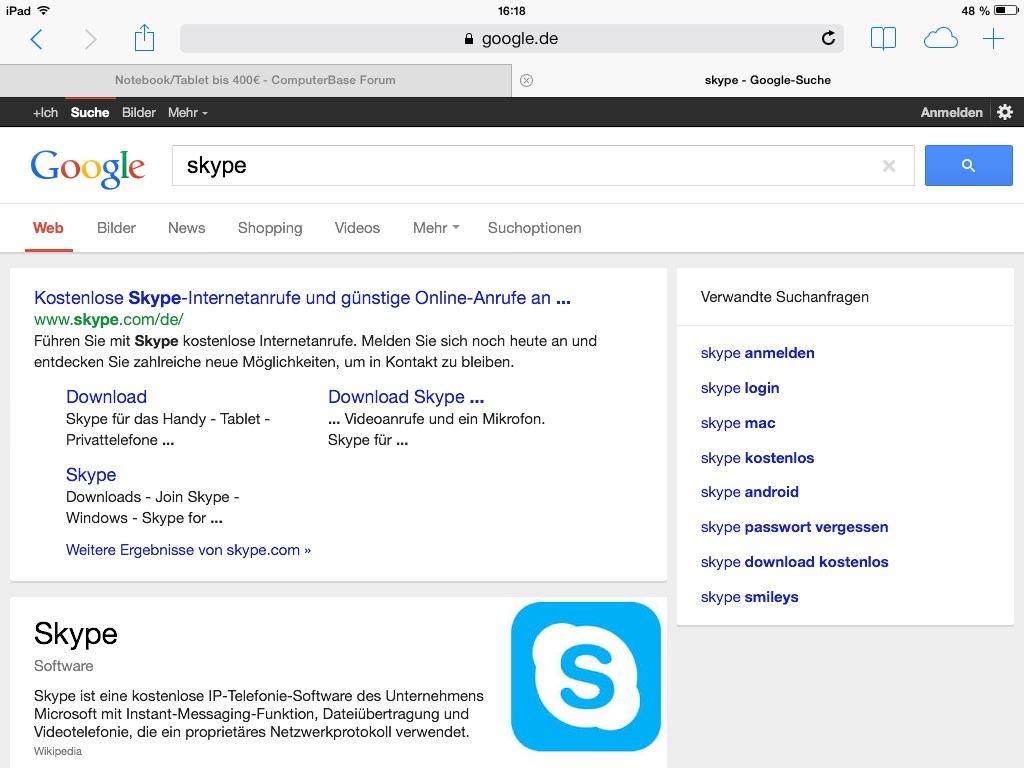This screenshot has width=1024, height=768.
Task: Open iCloud tabs cloud icon
Action: (x=940, y=39)
